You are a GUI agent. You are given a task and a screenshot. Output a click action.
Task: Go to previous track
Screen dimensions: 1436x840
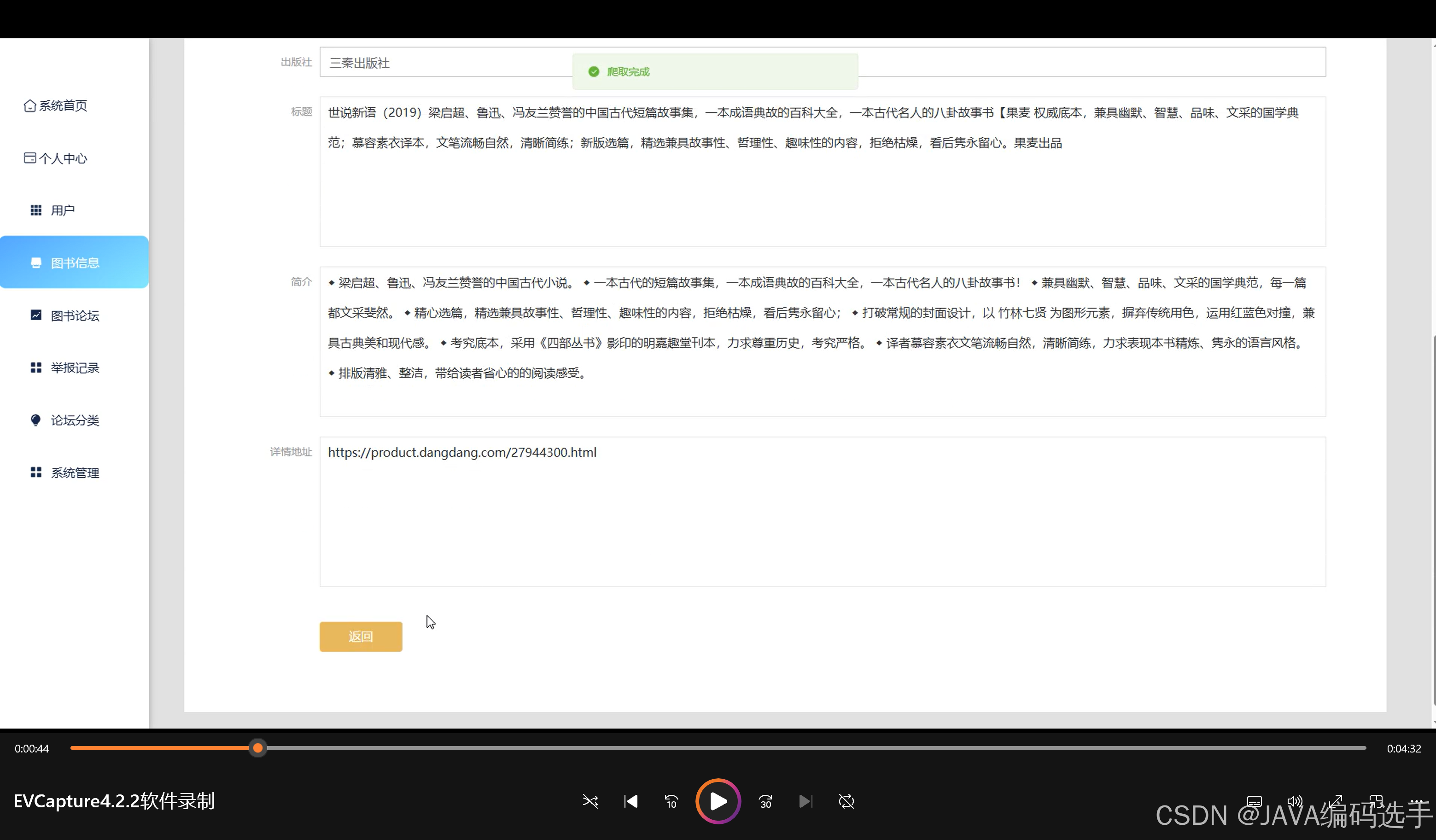click(x=631, y=801)
